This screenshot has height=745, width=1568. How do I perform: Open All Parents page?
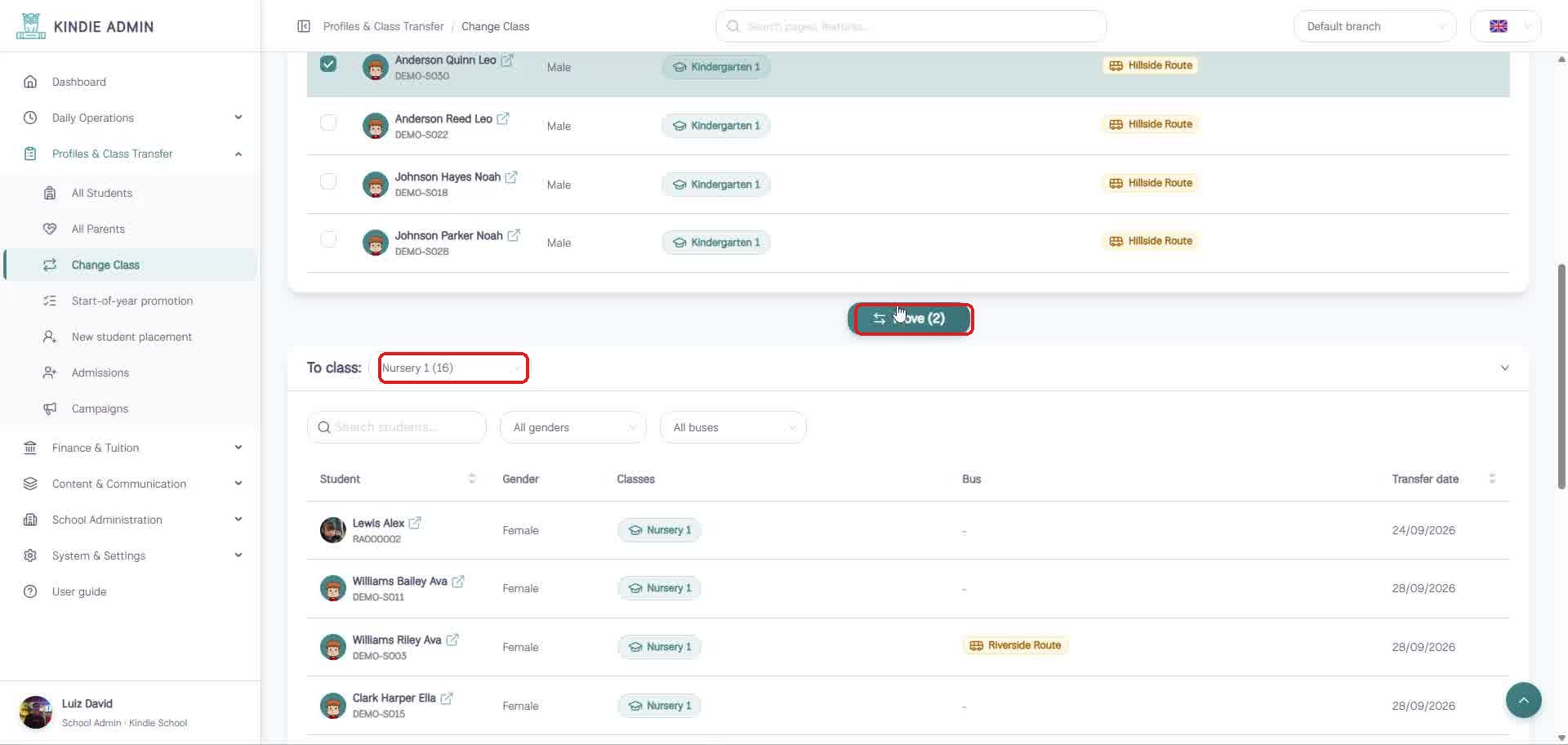[131, 229]
